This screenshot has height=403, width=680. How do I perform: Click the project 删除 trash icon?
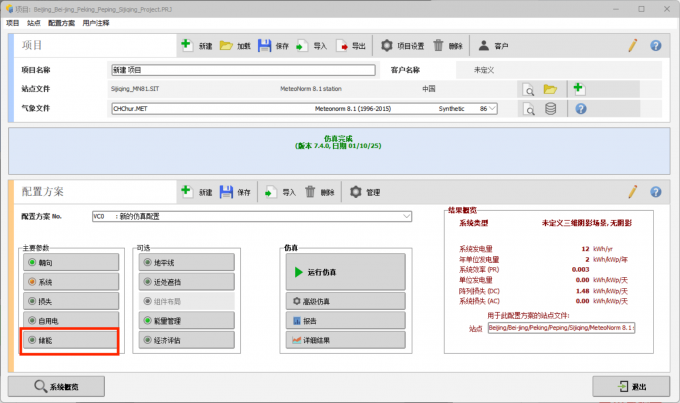438,45
